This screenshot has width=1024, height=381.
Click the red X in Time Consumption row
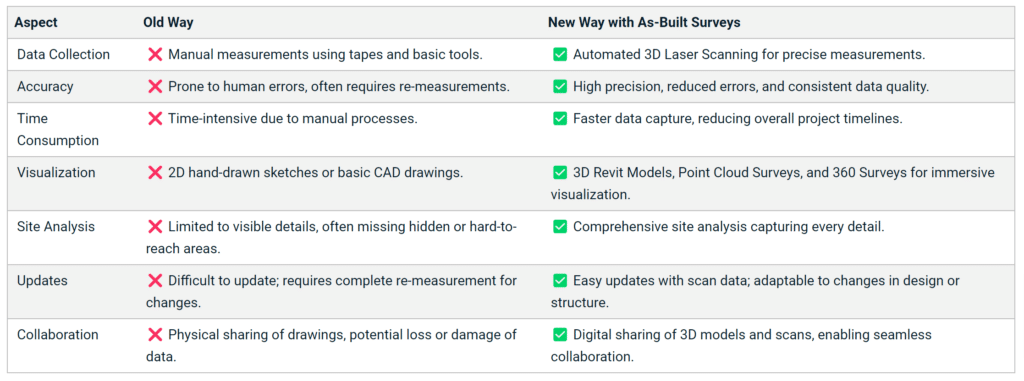pyautogui.click(x=155, y=118)
